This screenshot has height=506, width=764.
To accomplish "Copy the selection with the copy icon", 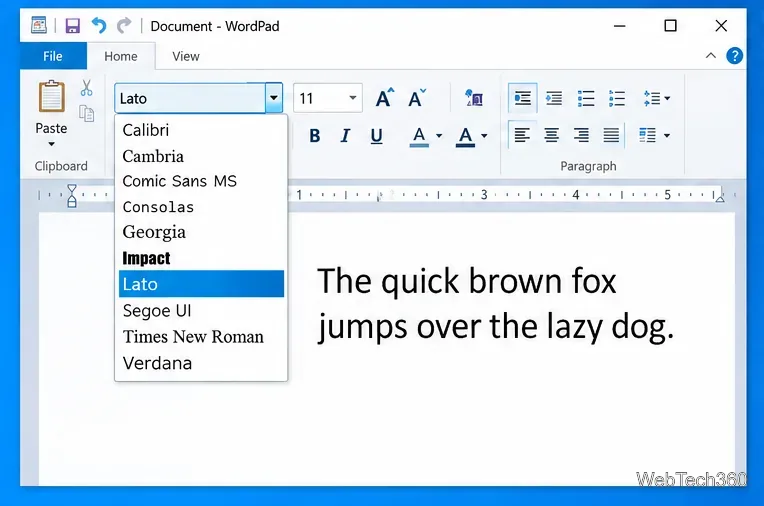I will click(87, 114).
